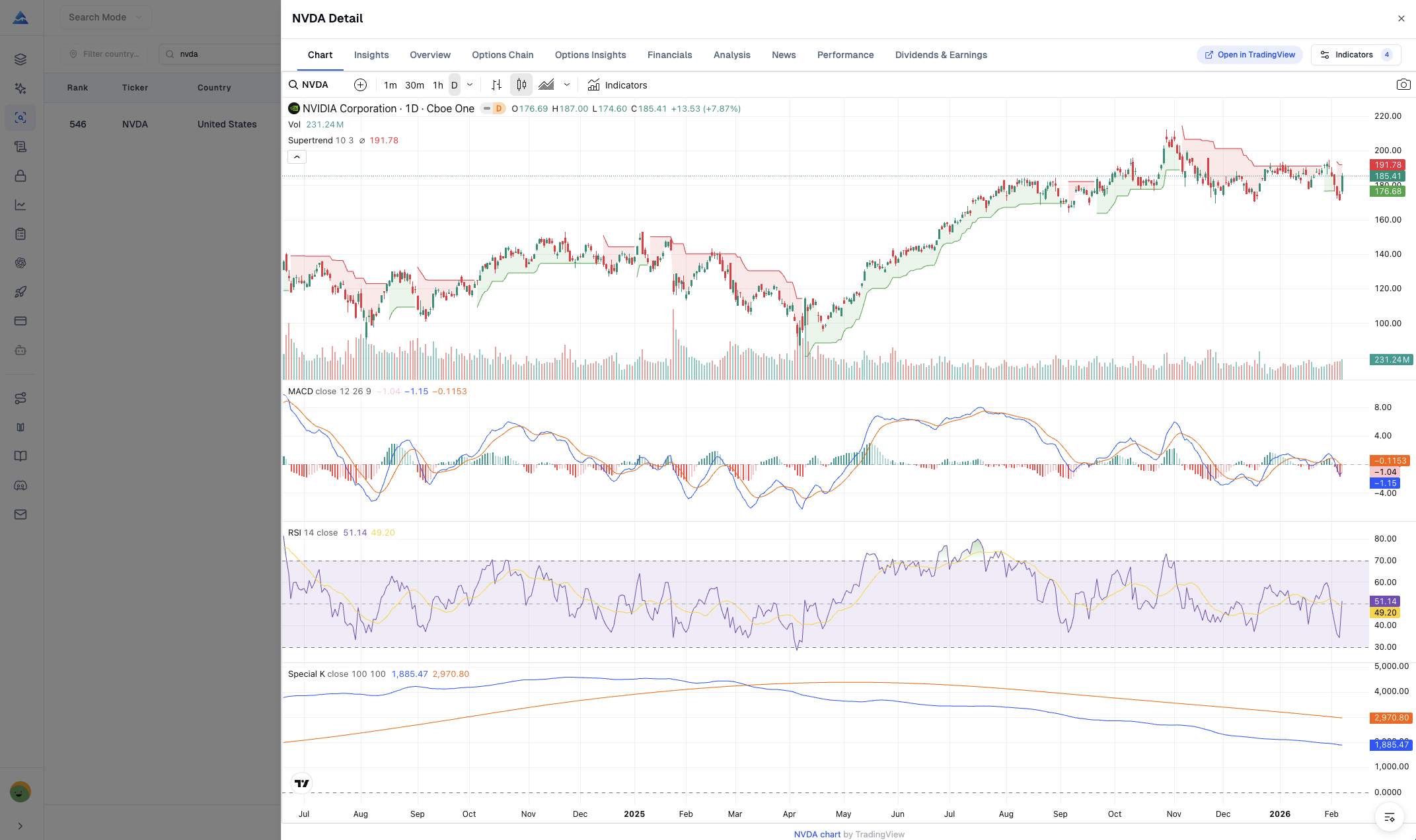Image resolution: width=1416 pixels, height=840 pixels.
Task: Click Open in TradingView
Action: tap(1249, 54)
